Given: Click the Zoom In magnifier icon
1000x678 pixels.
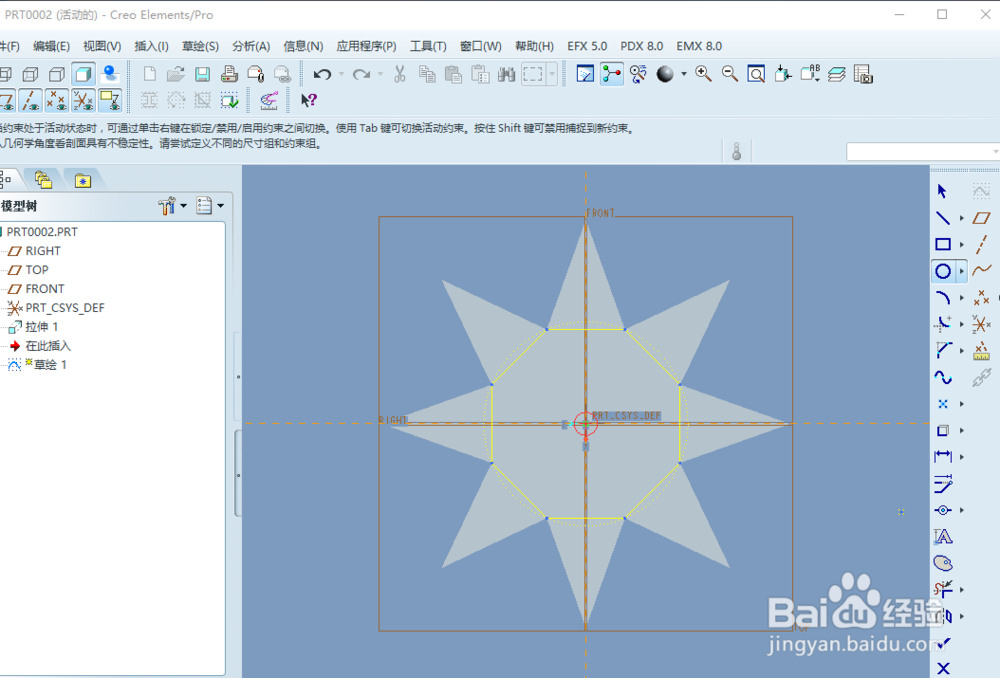Looking at the screenshot, I should point(703,75).
